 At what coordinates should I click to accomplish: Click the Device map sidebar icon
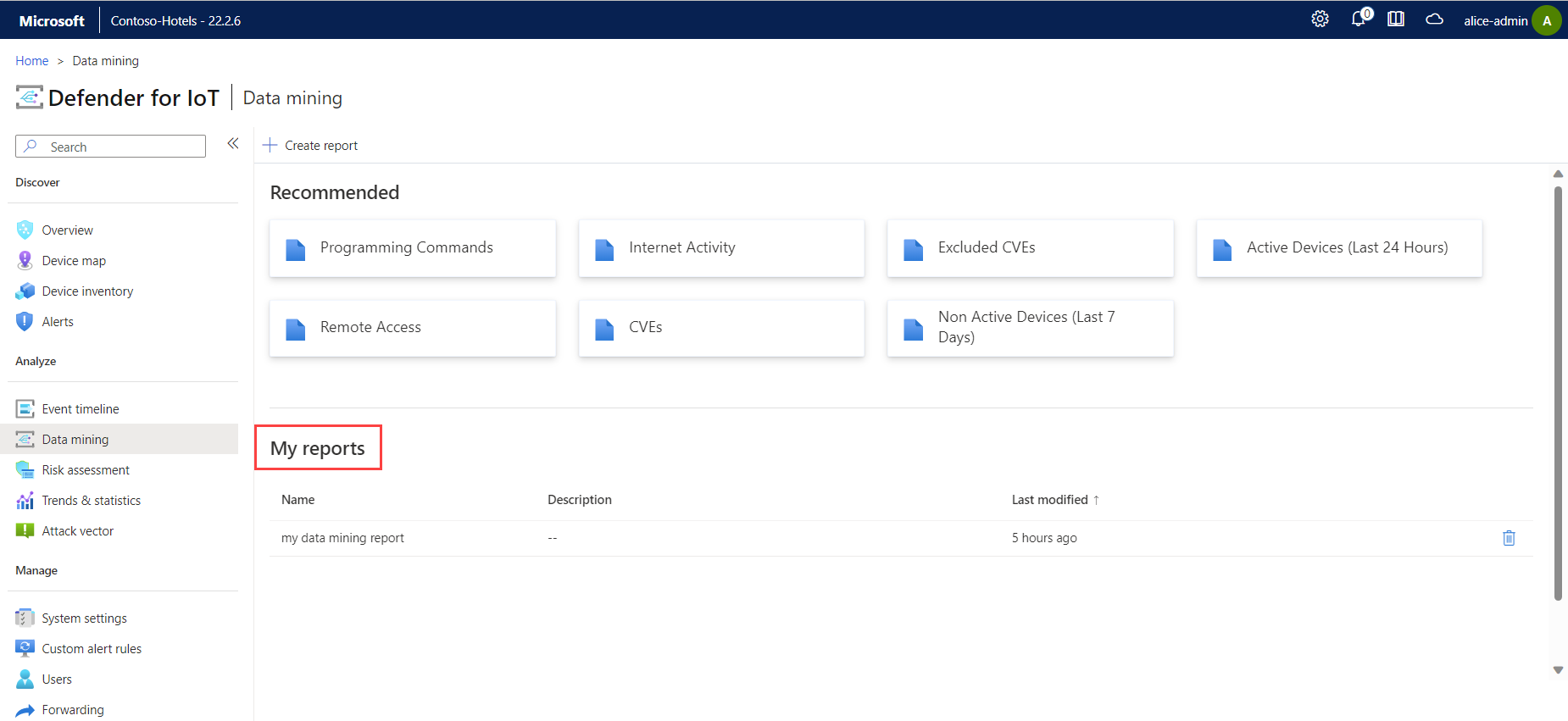point(25,261)
